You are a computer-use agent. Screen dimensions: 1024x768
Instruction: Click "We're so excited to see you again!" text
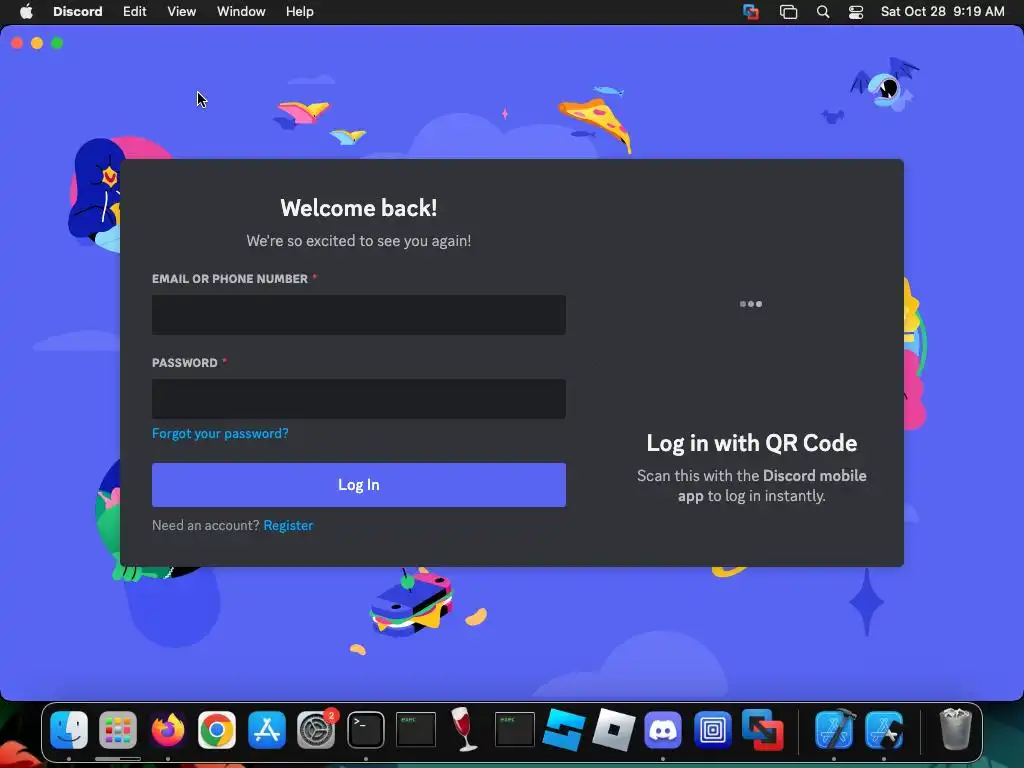click(x=359, y=241)
